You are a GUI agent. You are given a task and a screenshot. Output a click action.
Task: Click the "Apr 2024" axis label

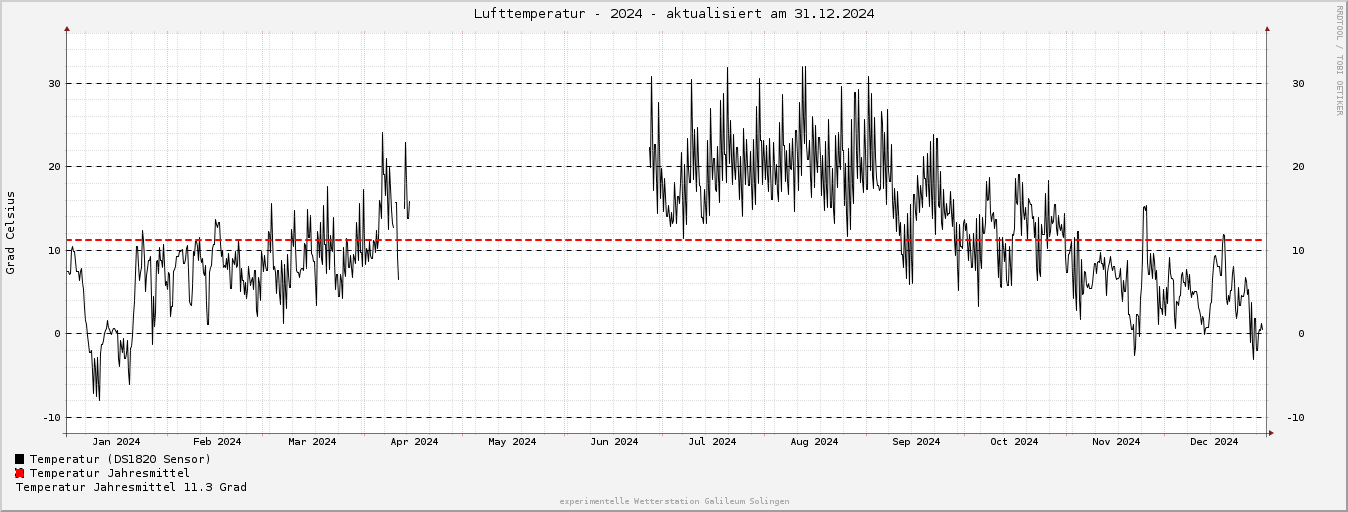414,441
